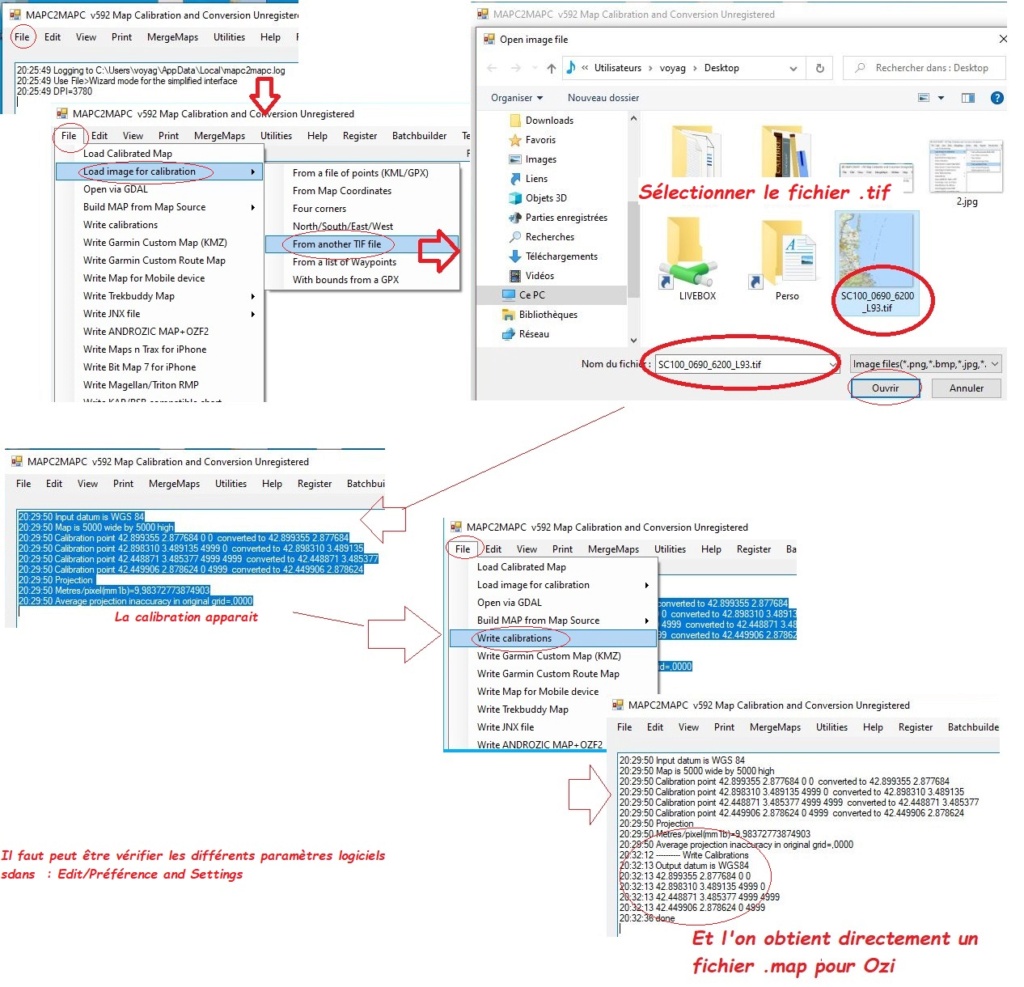The height and width of the screenshot is (987, 1024).
Task: Open Liens in the navigation tree
Action: pos(536,178)
